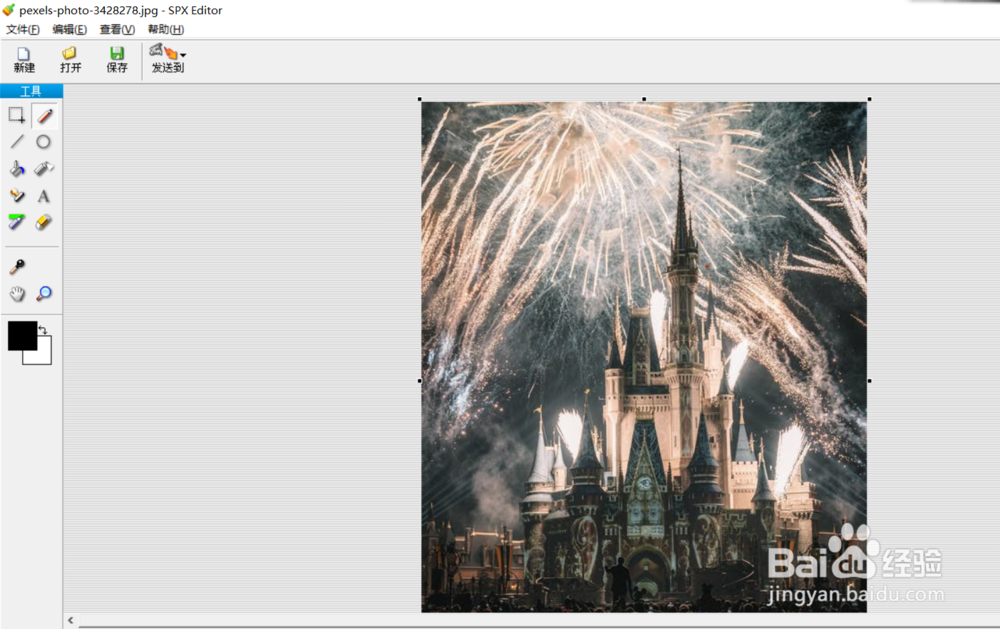
Task: Click the horizontal scrollbar left arrow
Action: coord(71,620)
